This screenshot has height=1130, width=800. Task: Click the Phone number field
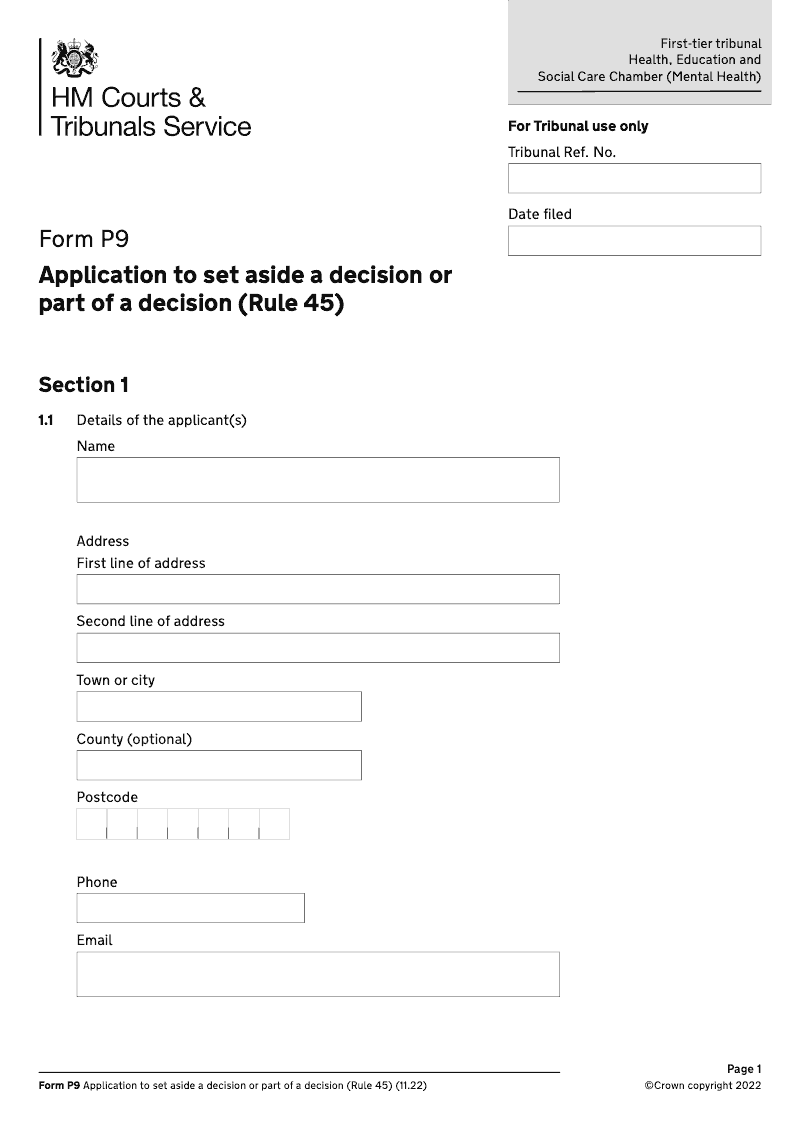coord(190,908)
